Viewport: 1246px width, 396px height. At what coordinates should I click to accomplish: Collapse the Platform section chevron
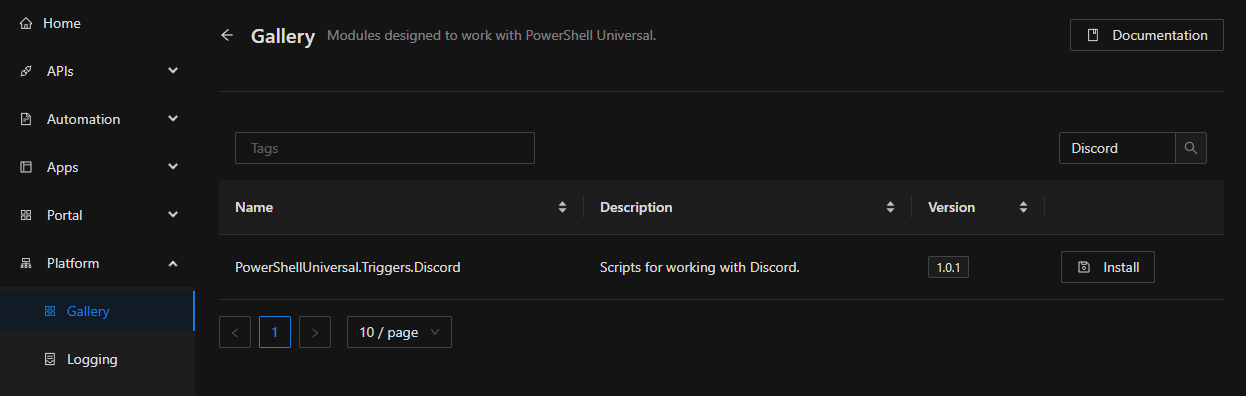173,263
